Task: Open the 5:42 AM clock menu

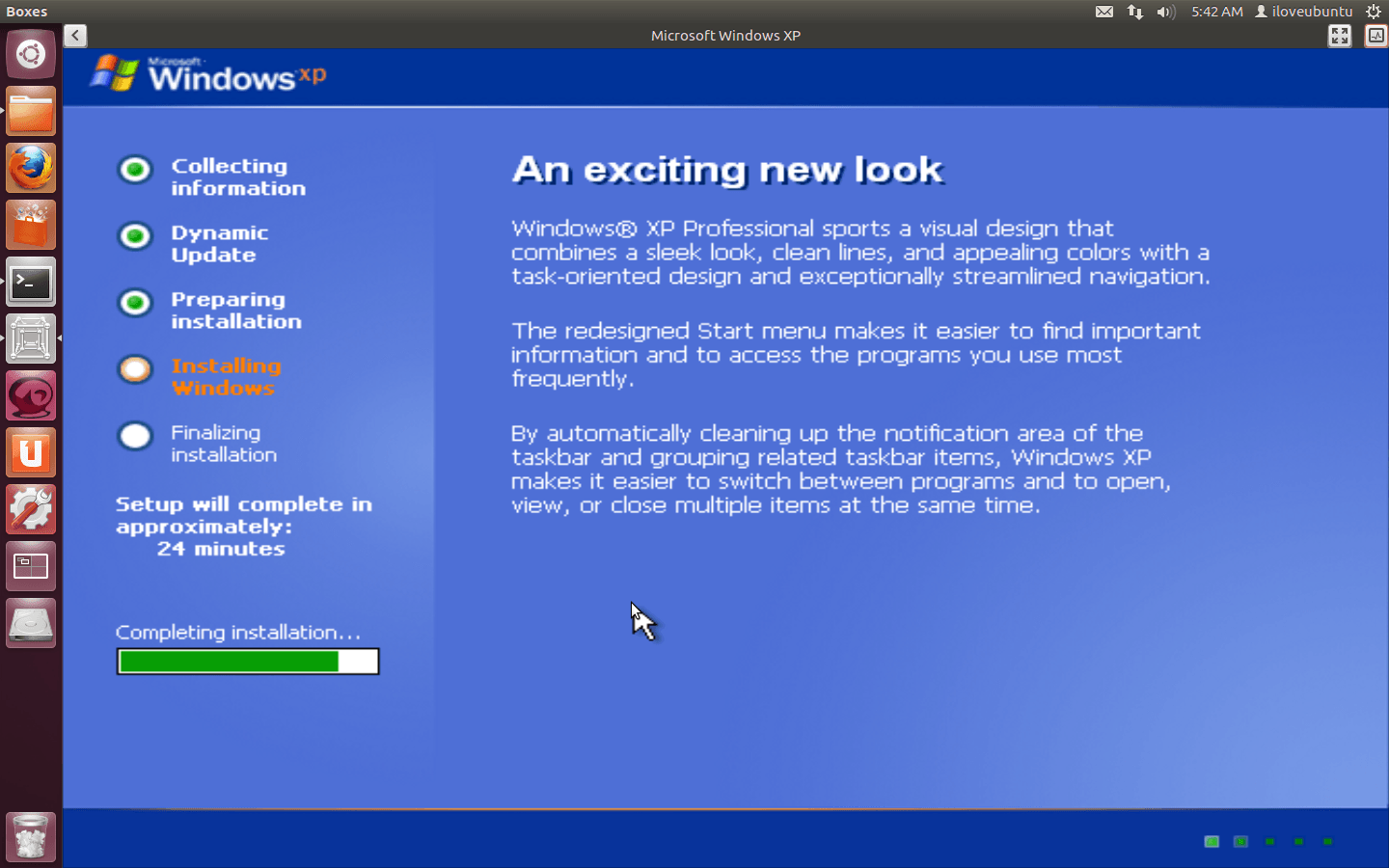Action: pos(1216,12)
